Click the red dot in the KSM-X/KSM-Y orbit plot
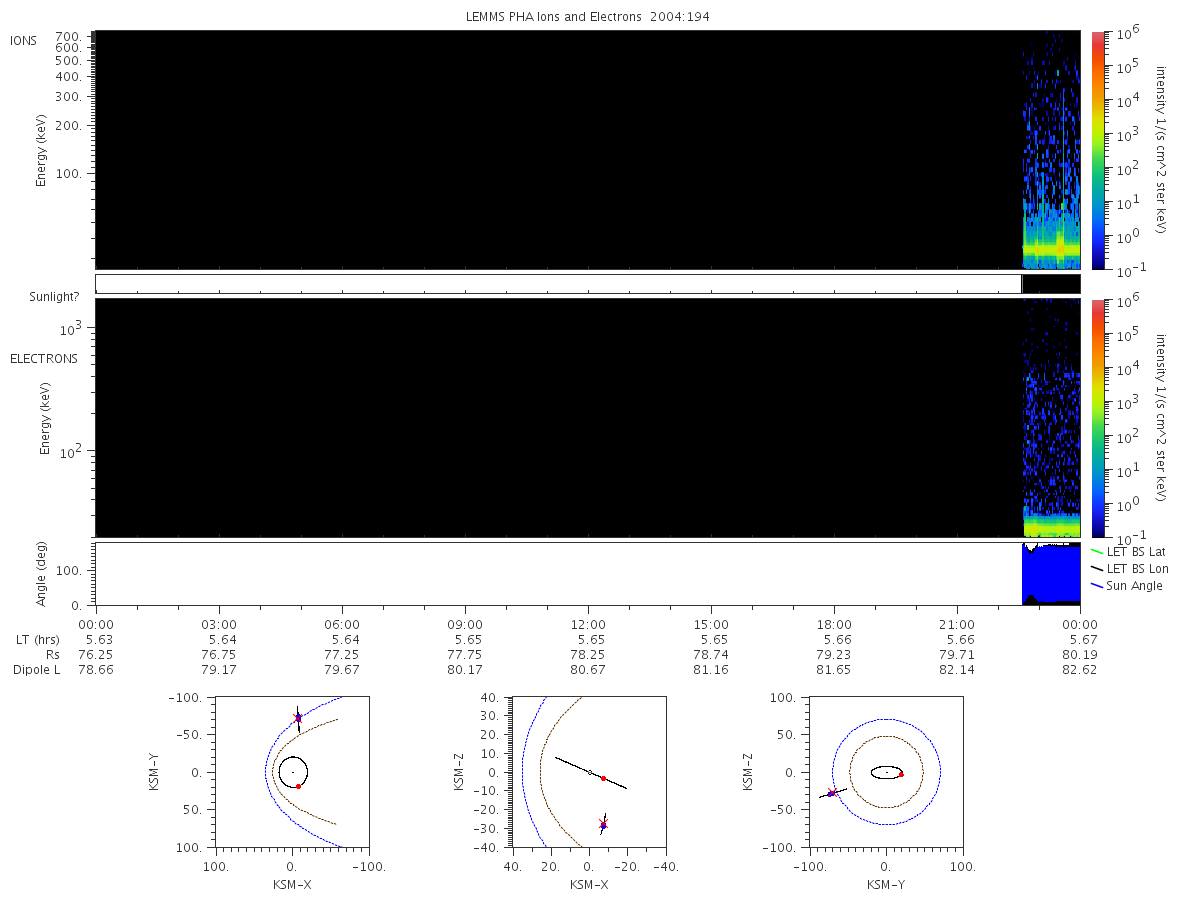Viewport: 1200px width, 900px height. 298,787
